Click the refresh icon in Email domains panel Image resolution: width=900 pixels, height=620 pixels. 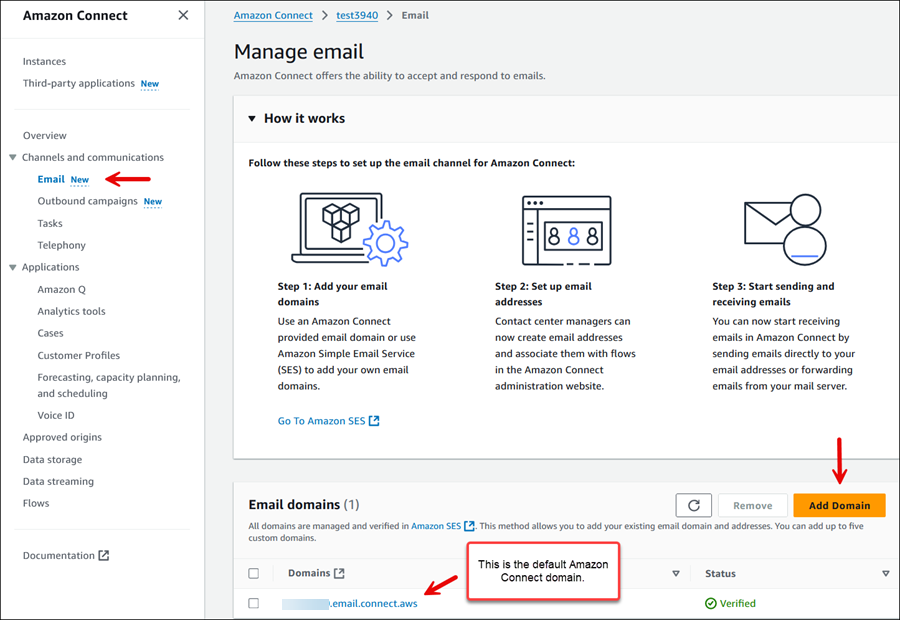tap(694, 505)
